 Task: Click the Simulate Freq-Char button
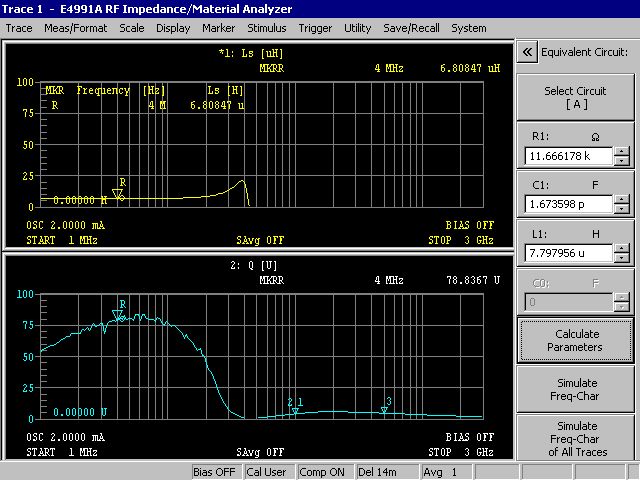574,389
